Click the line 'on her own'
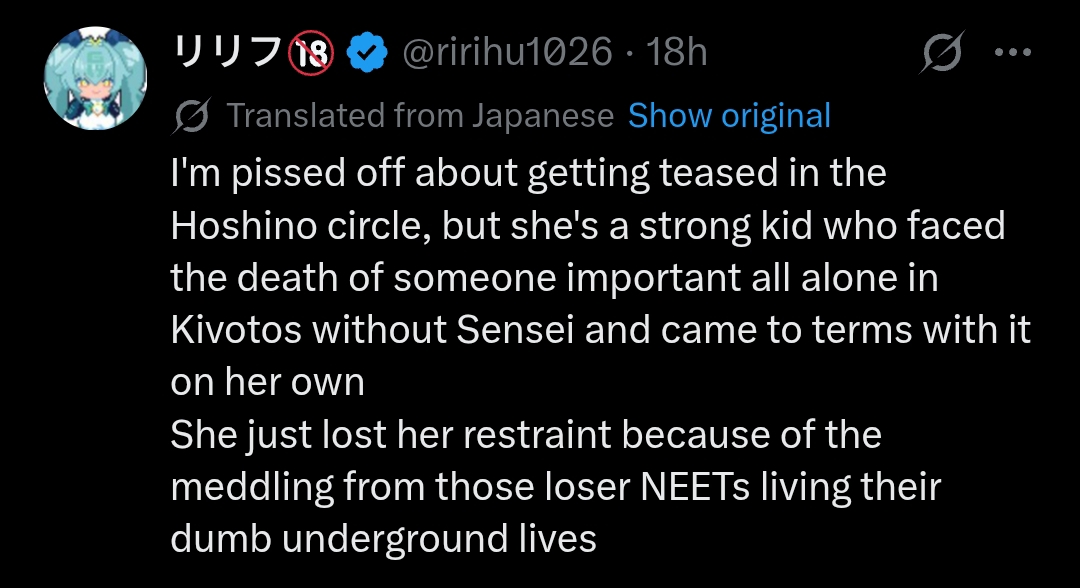This screenshot has height=588, width=1080. coord(267,383)
